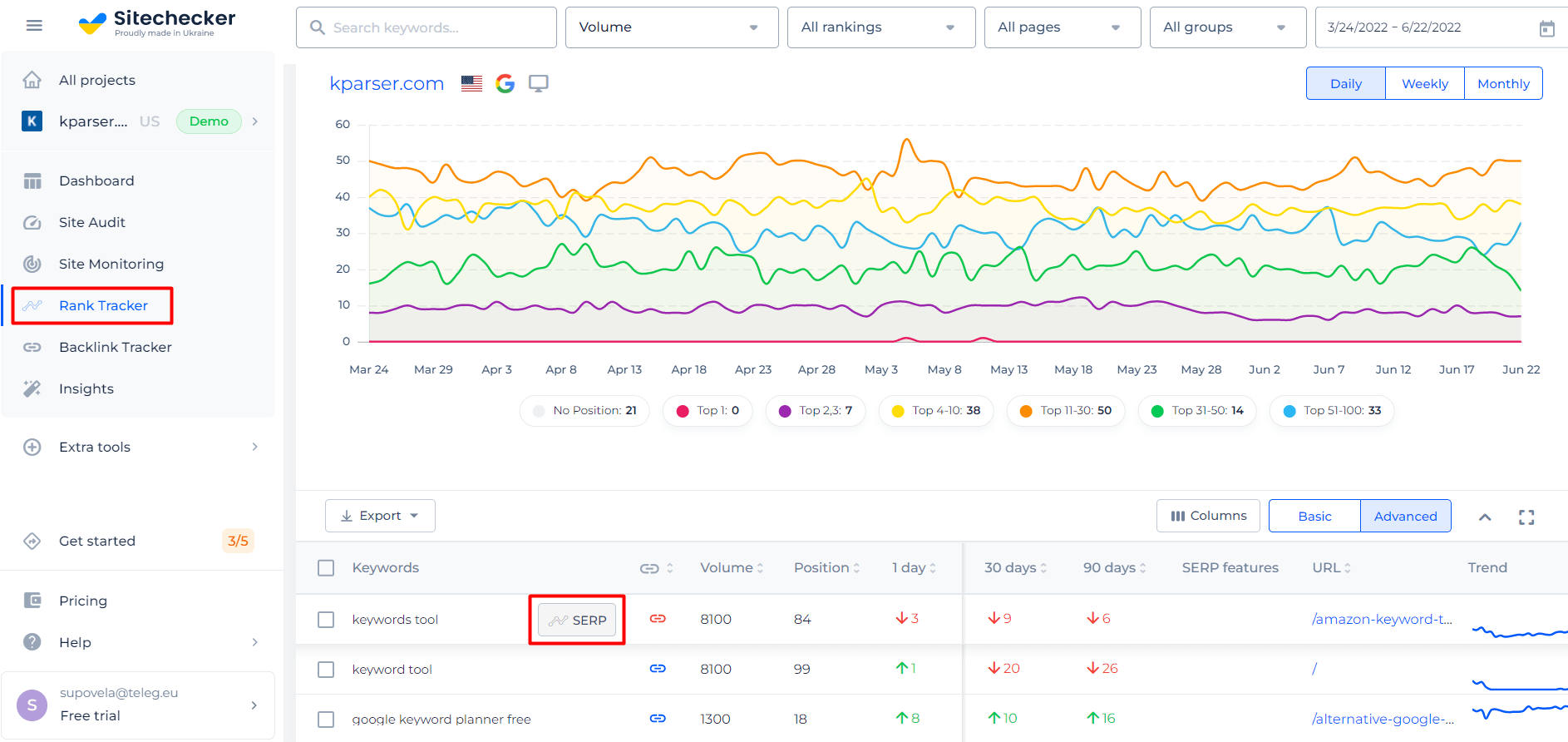Screen dimensions: 1568x742
Task: Click the blue link icon for keyword tool row
Action: (658, 668)
